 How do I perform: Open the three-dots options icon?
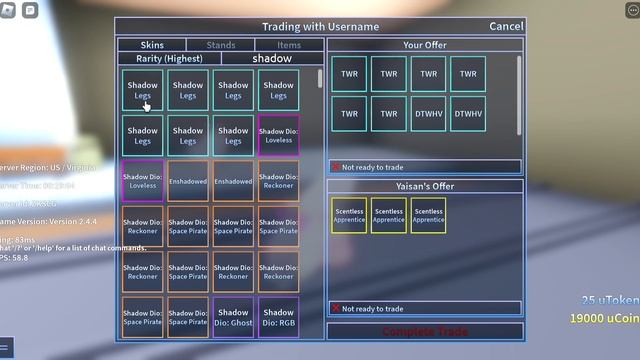click(x=633, y=10)
